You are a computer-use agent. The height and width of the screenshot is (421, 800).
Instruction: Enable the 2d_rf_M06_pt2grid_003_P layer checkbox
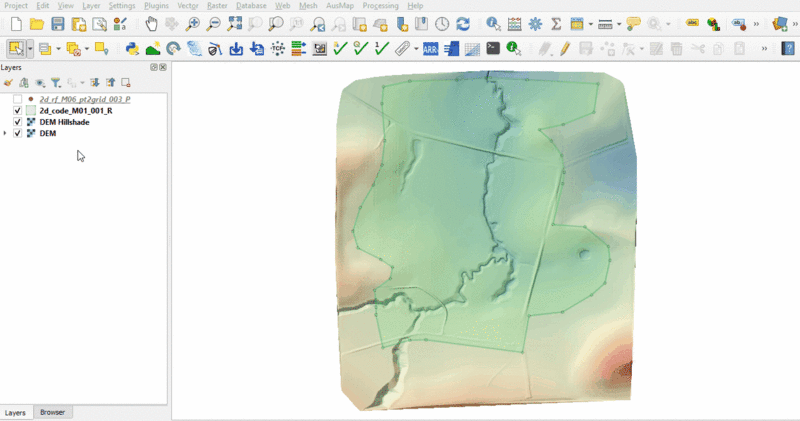click(17, 99)
